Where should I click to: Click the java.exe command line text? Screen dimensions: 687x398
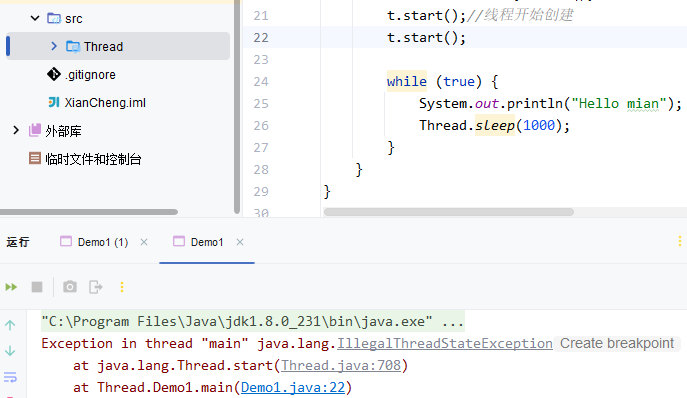click(253, 321)
